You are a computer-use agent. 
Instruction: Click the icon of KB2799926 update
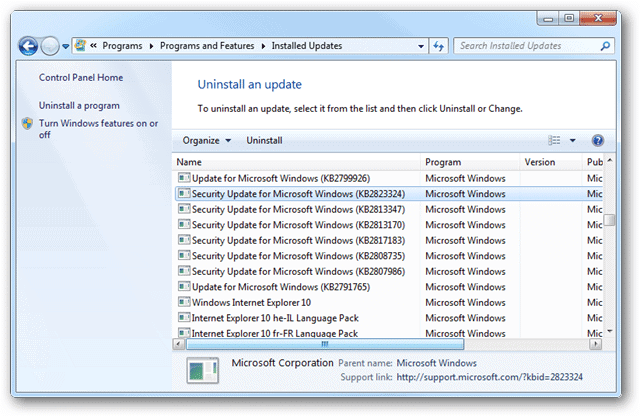click(184, 178)
